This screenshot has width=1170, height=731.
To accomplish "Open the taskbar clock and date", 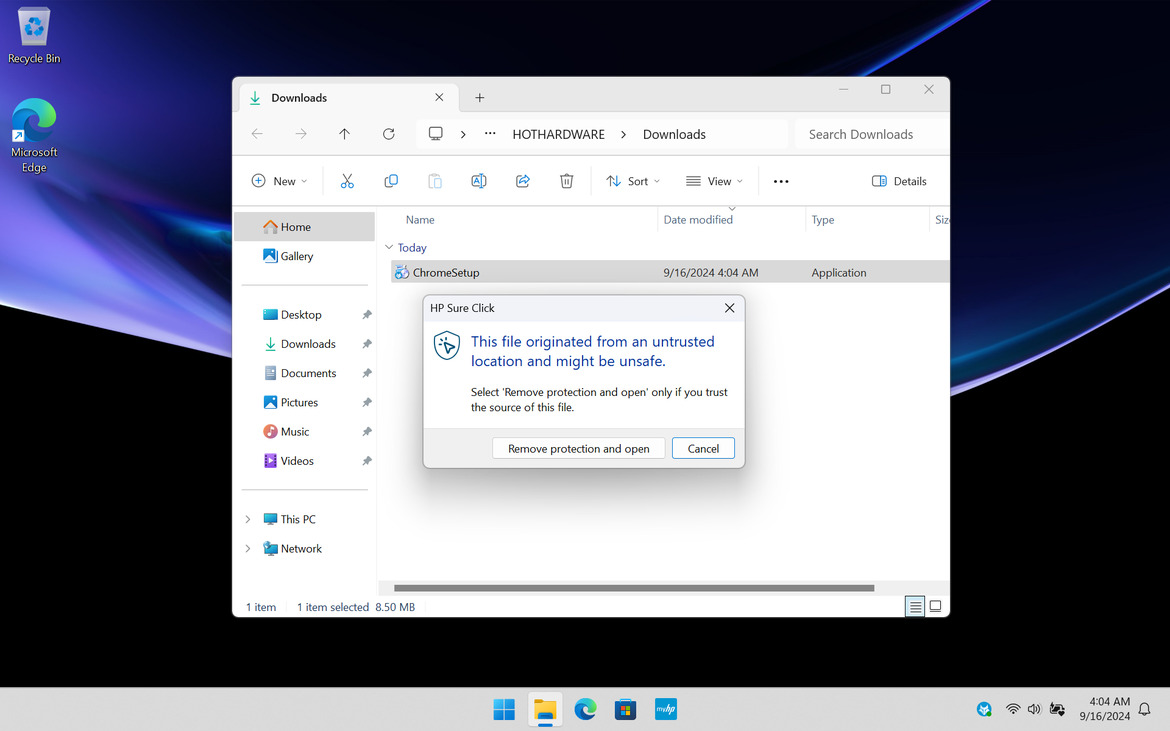I will pos(1104,709).
